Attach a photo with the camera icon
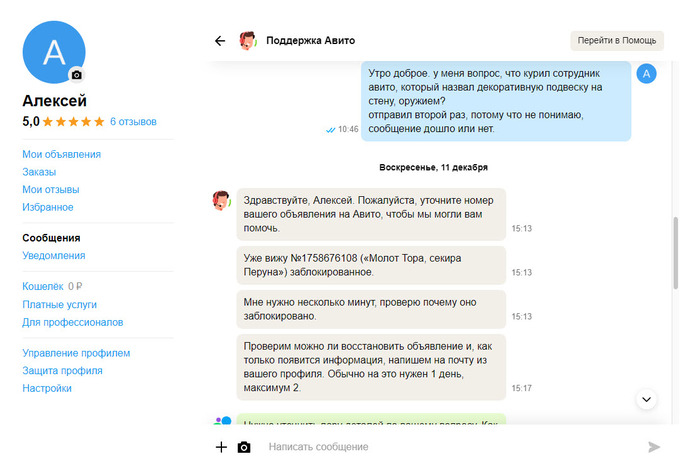 (244, 447)
